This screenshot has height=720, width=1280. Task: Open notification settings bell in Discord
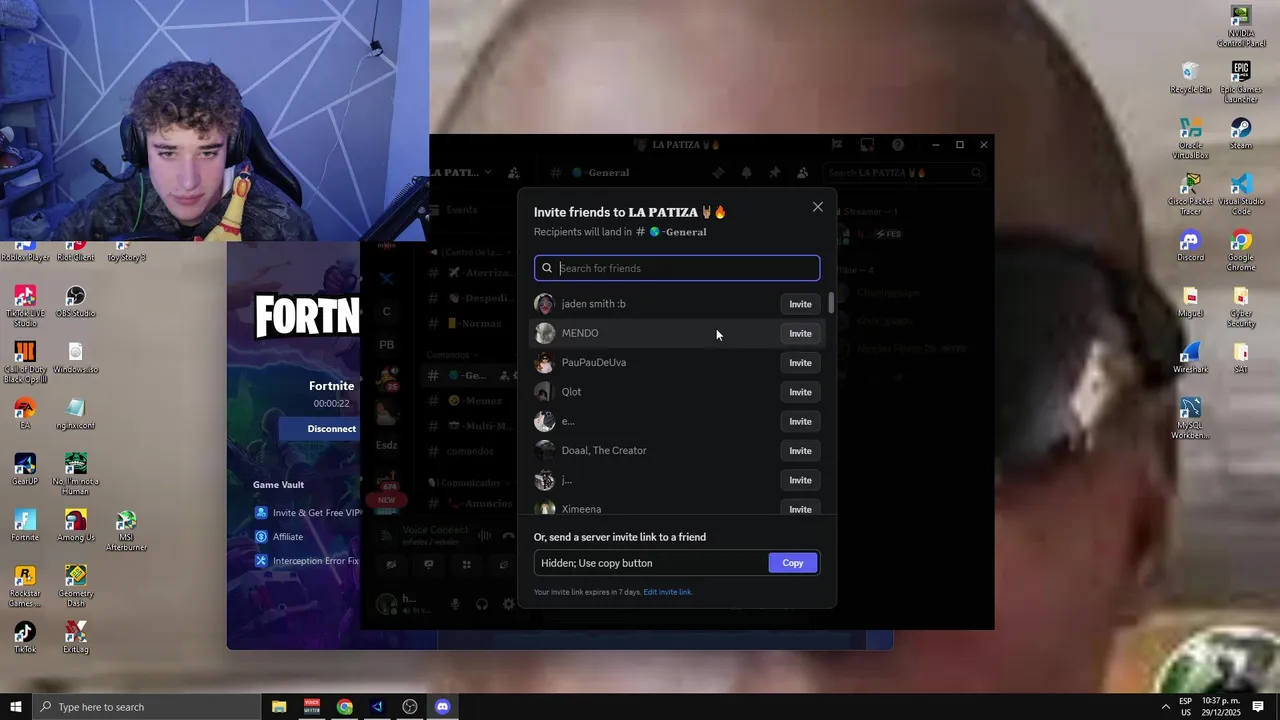(x=746, y=173)
